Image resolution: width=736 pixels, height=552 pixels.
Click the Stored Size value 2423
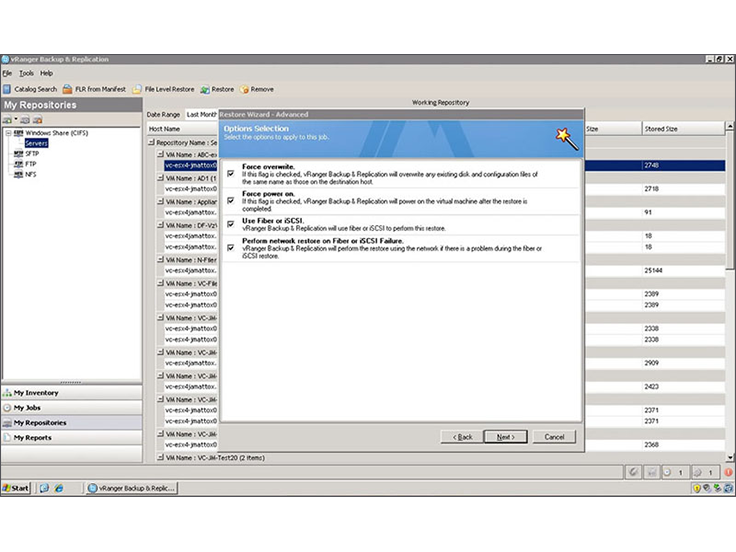click(651, 386)
